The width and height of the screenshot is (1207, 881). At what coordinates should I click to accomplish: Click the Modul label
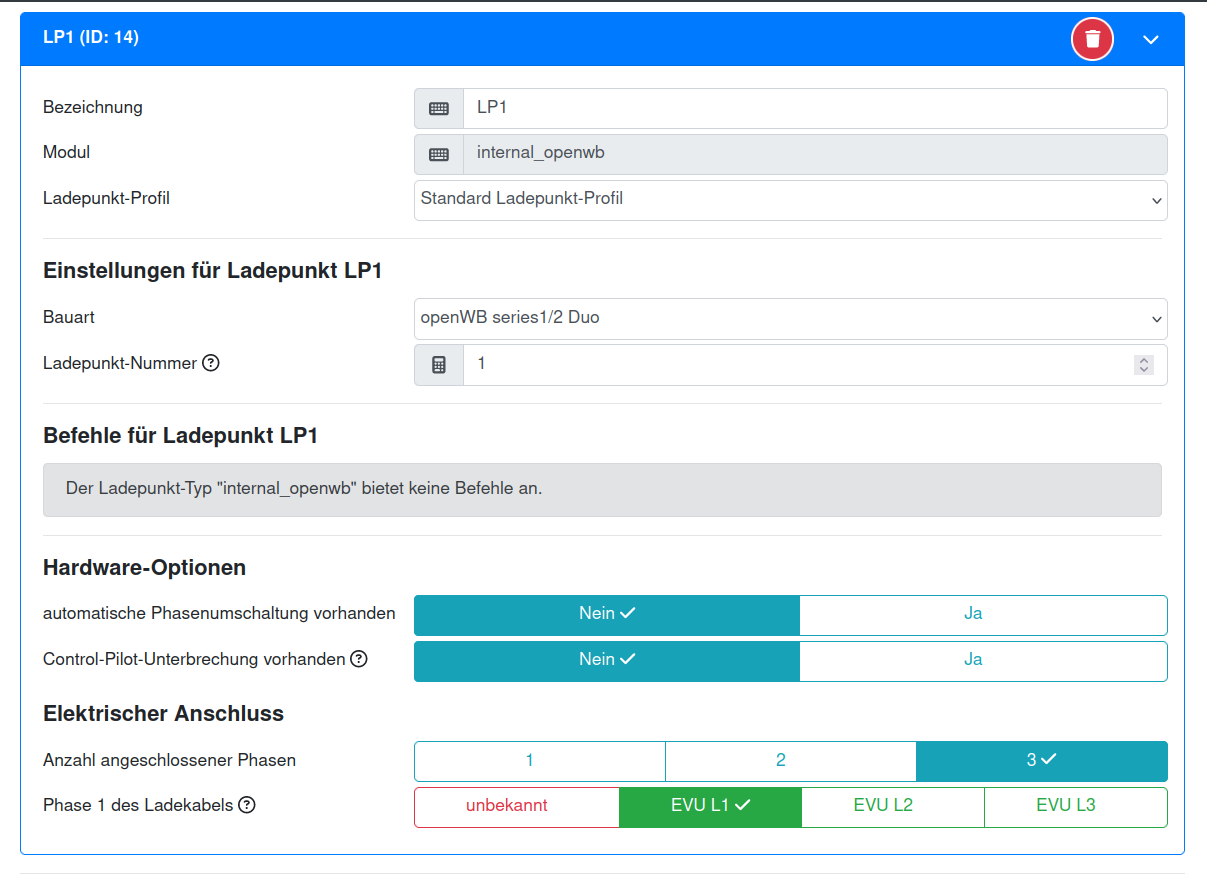tap(67, 153)
